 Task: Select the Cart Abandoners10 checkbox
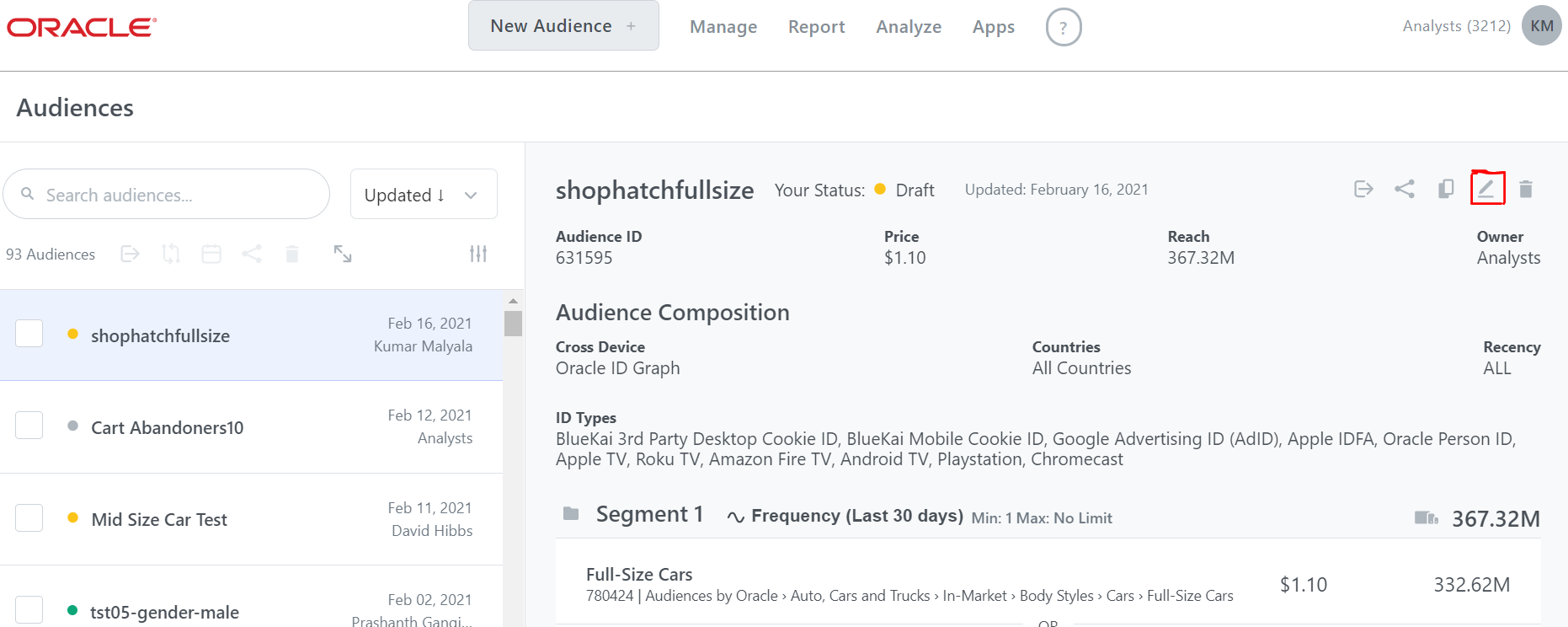click(29, 426)
